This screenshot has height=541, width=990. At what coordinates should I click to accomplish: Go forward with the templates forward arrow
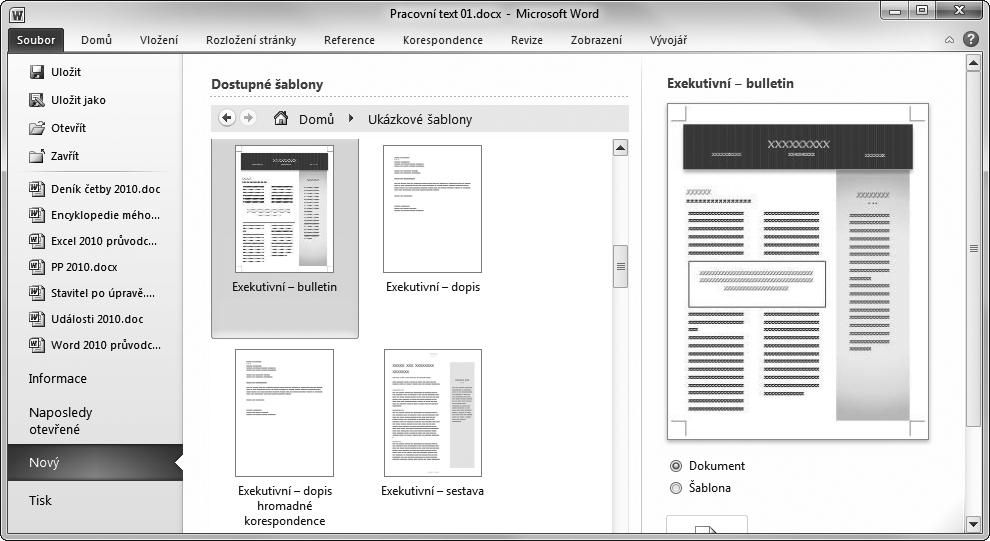point(248,118)
